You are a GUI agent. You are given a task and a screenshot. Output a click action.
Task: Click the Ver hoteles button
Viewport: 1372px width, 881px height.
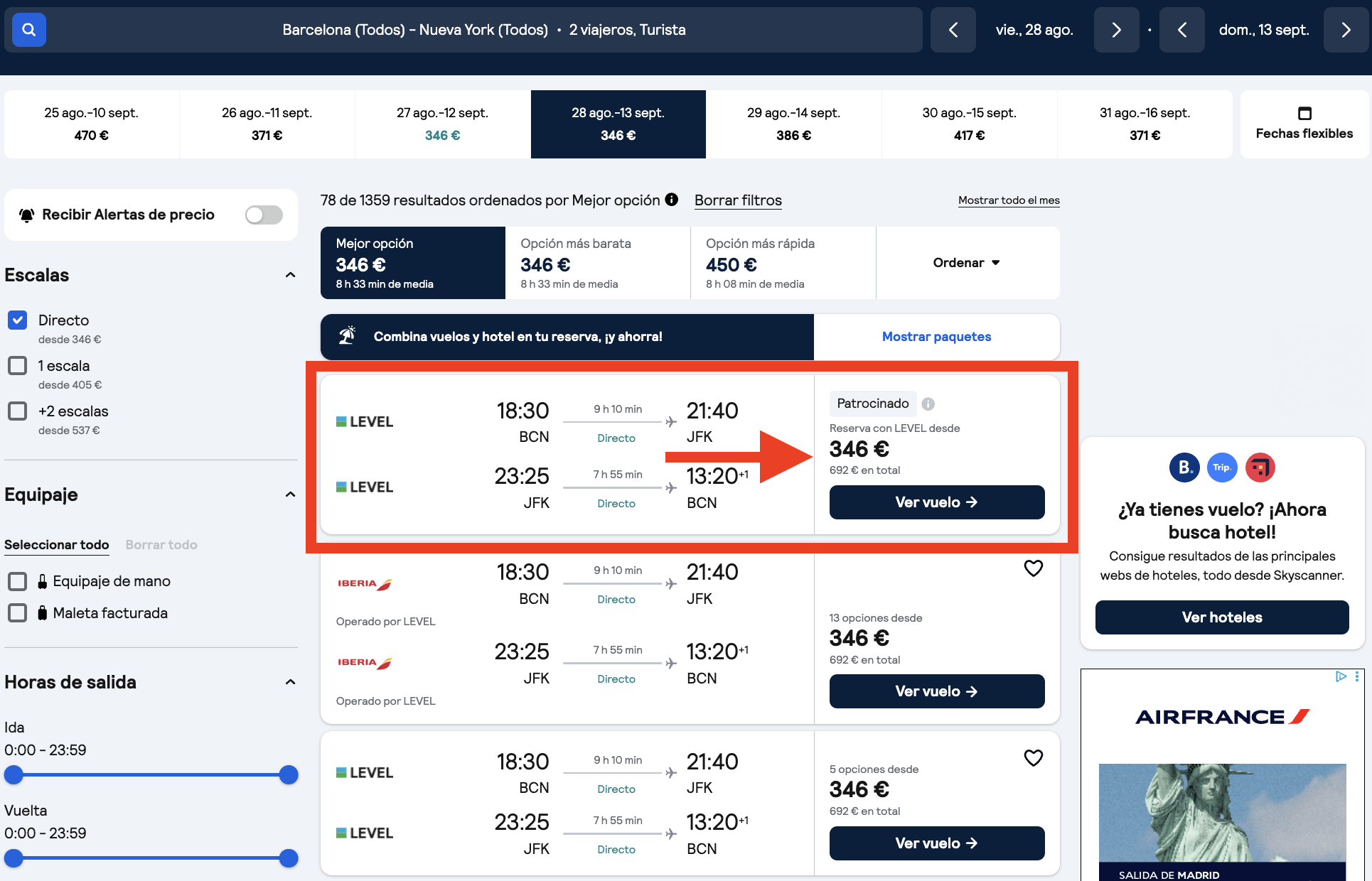[1221, 617]
